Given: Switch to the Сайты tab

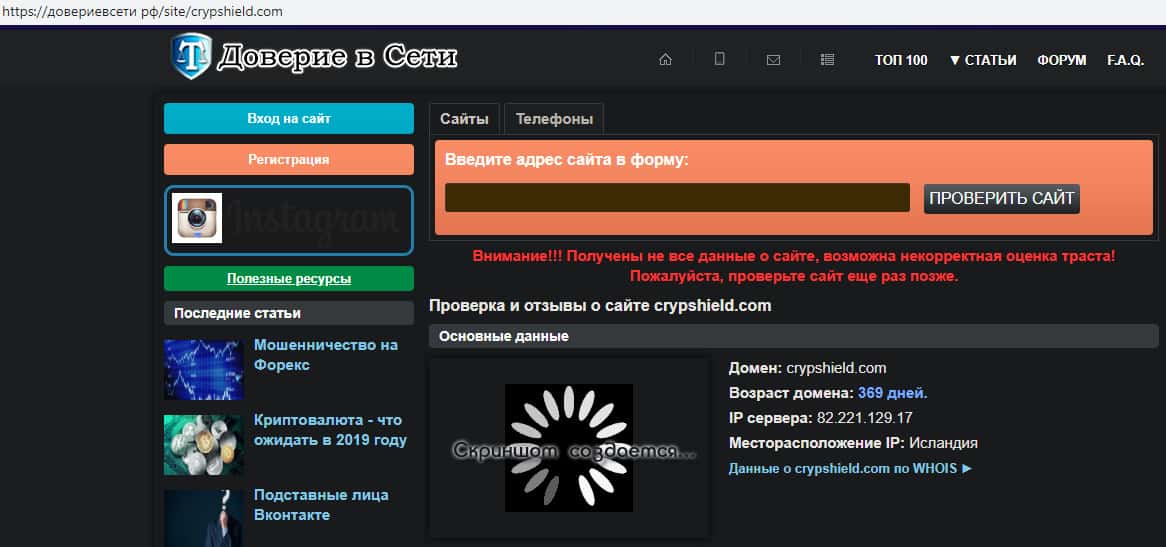Looking at the screenshot, I should pyautogui.click(x=464, y=119).
